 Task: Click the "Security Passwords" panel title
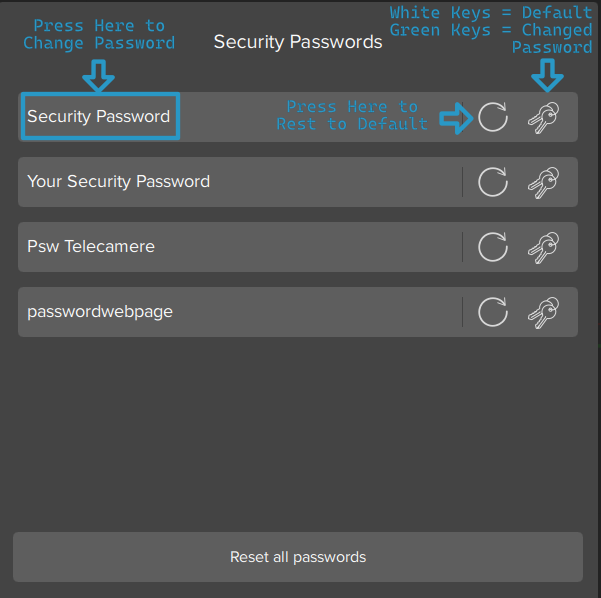298,42
